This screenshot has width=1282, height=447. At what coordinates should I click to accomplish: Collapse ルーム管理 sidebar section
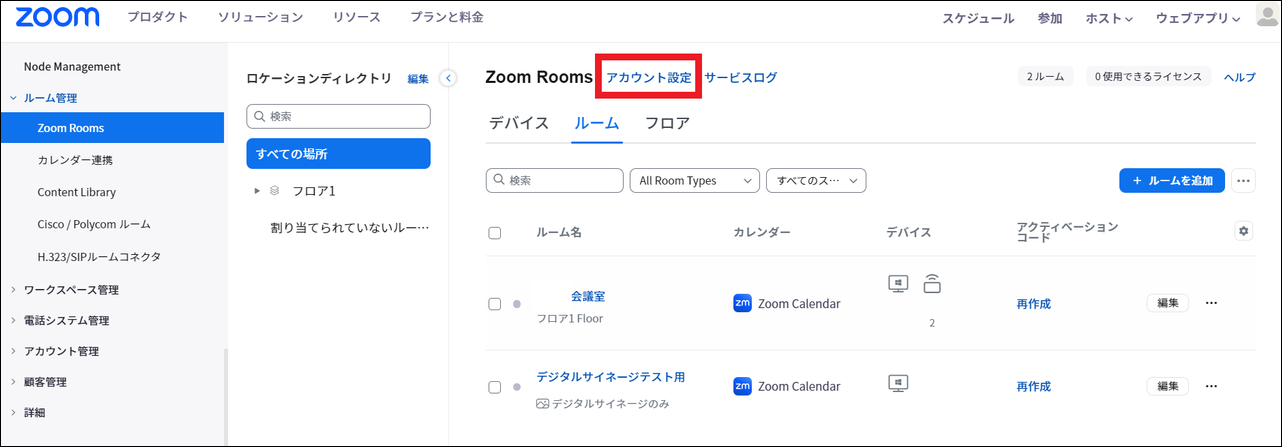pos(13,98)
